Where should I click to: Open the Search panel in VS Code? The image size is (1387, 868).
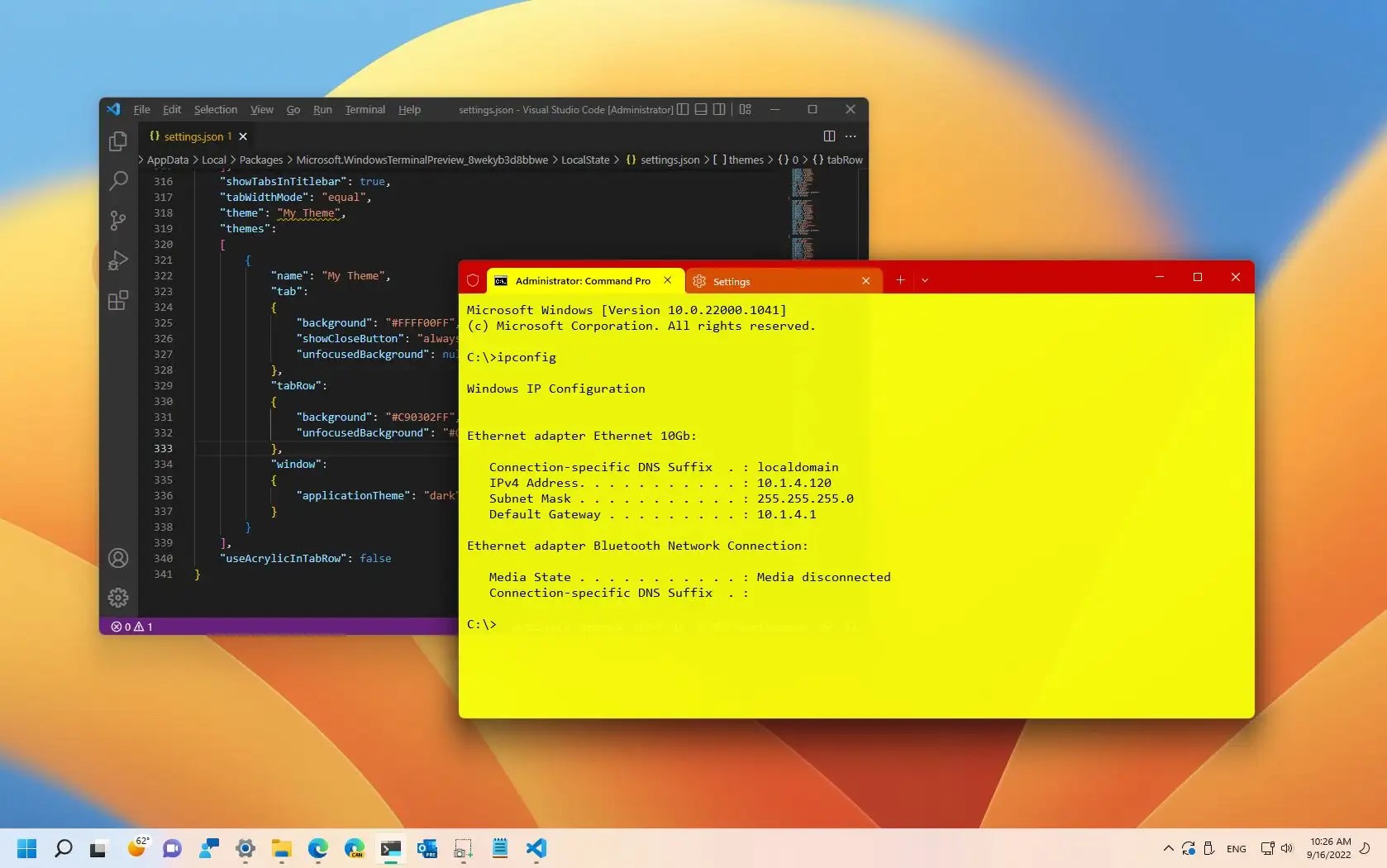tap(118, 181)
